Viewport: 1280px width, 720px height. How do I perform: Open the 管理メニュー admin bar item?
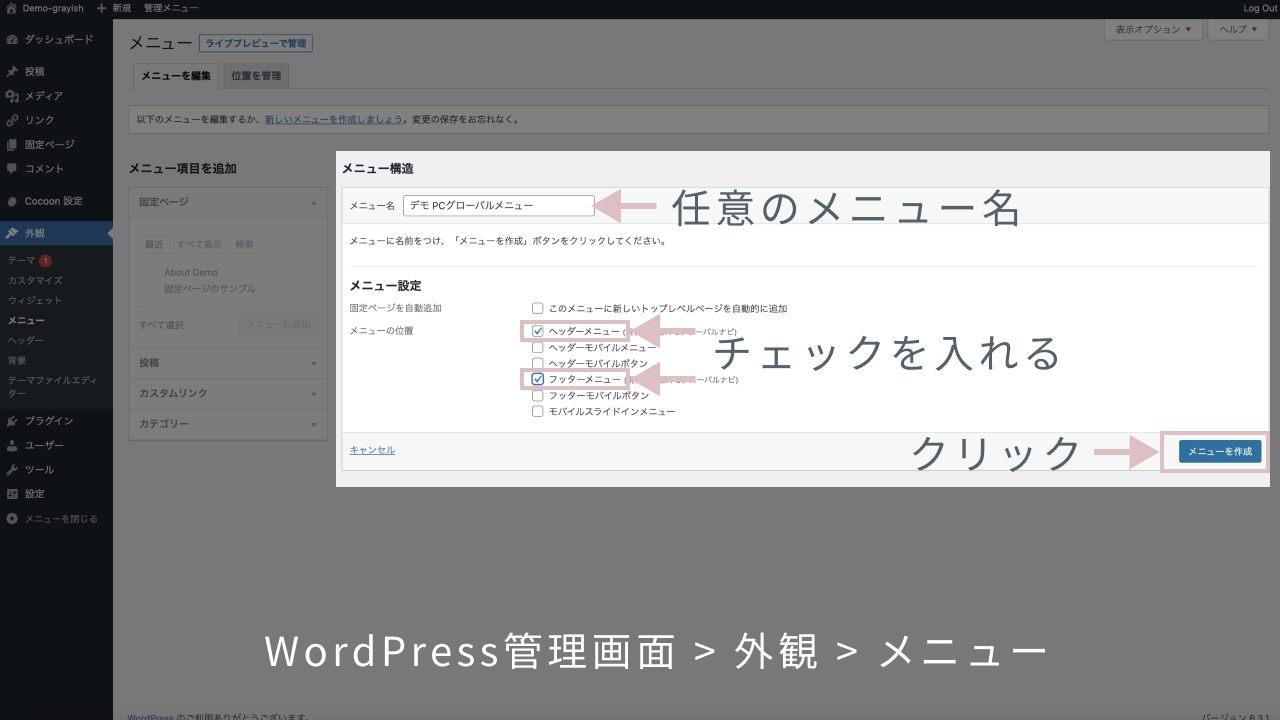tap(171, 8)
